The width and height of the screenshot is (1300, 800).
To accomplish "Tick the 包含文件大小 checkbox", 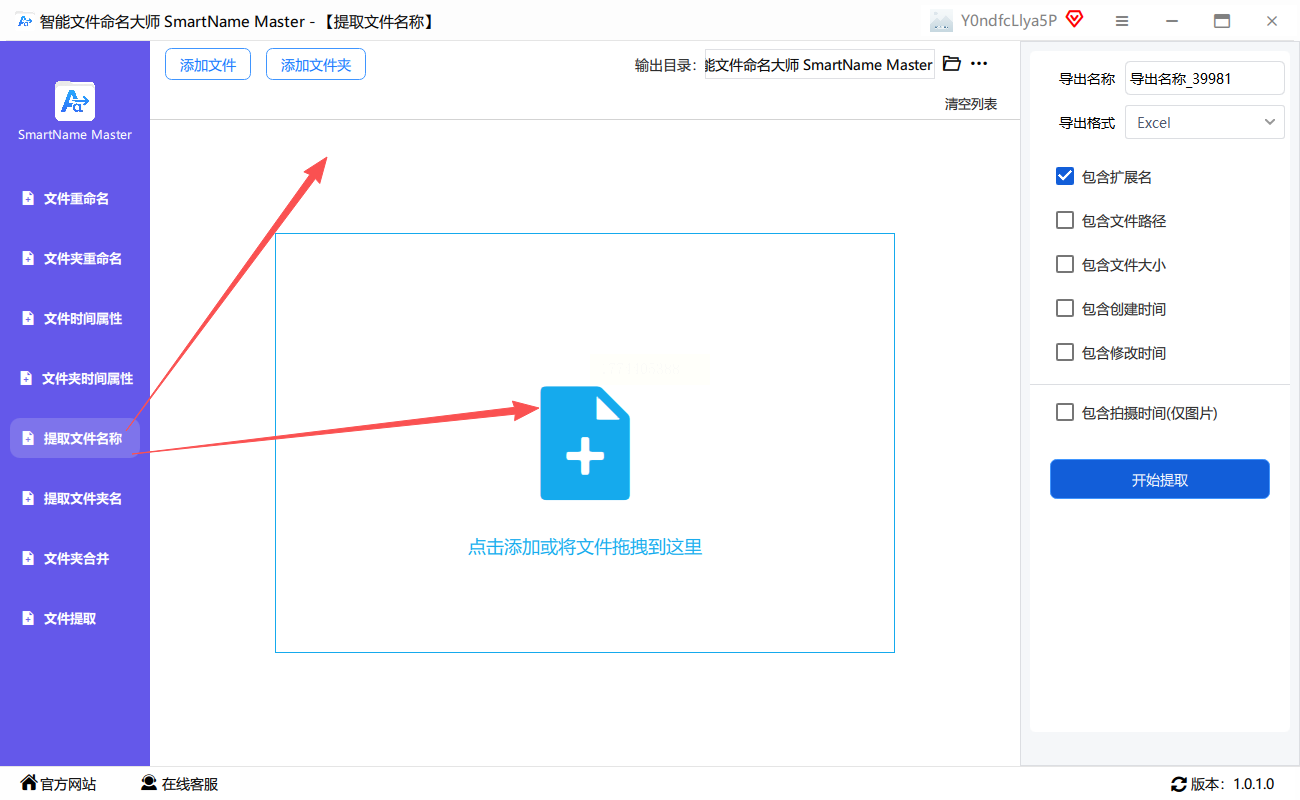I will [x=1065, y=264].
